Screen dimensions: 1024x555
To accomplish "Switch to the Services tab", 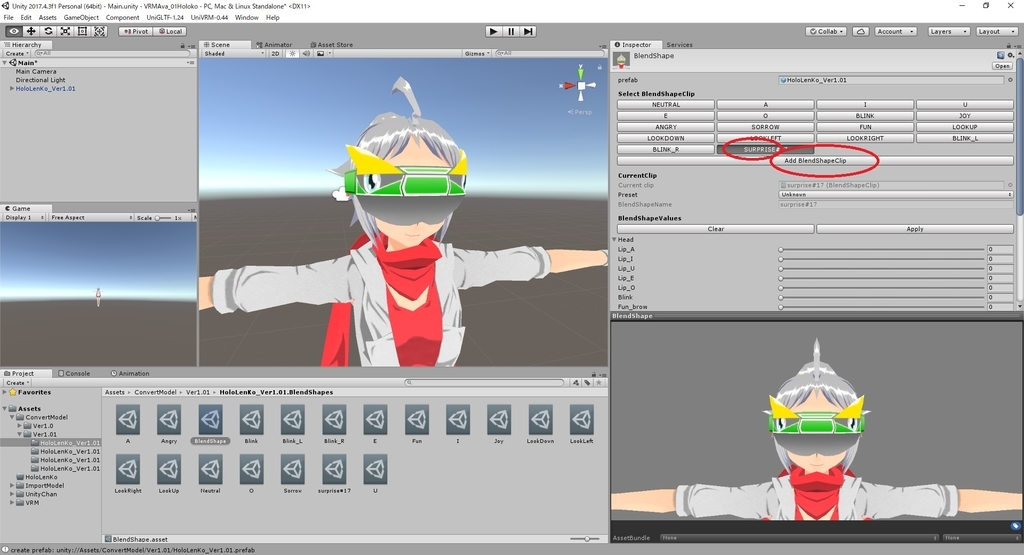I will click(x=679, y=44).
